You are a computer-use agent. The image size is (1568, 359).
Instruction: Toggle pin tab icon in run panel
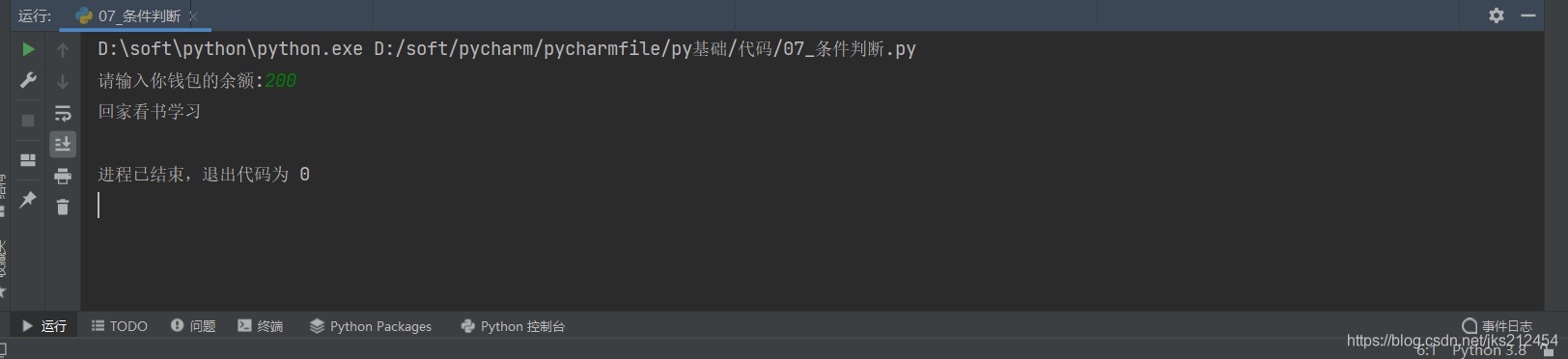tap(28, 199)
